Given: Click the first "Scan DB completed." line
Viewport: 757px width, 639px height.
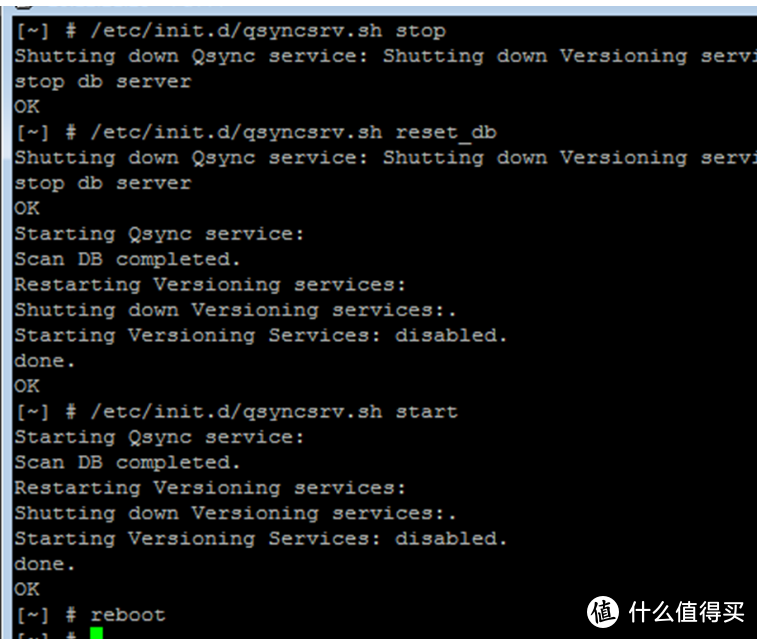Looking at the screenshot, I should (128, 259).
